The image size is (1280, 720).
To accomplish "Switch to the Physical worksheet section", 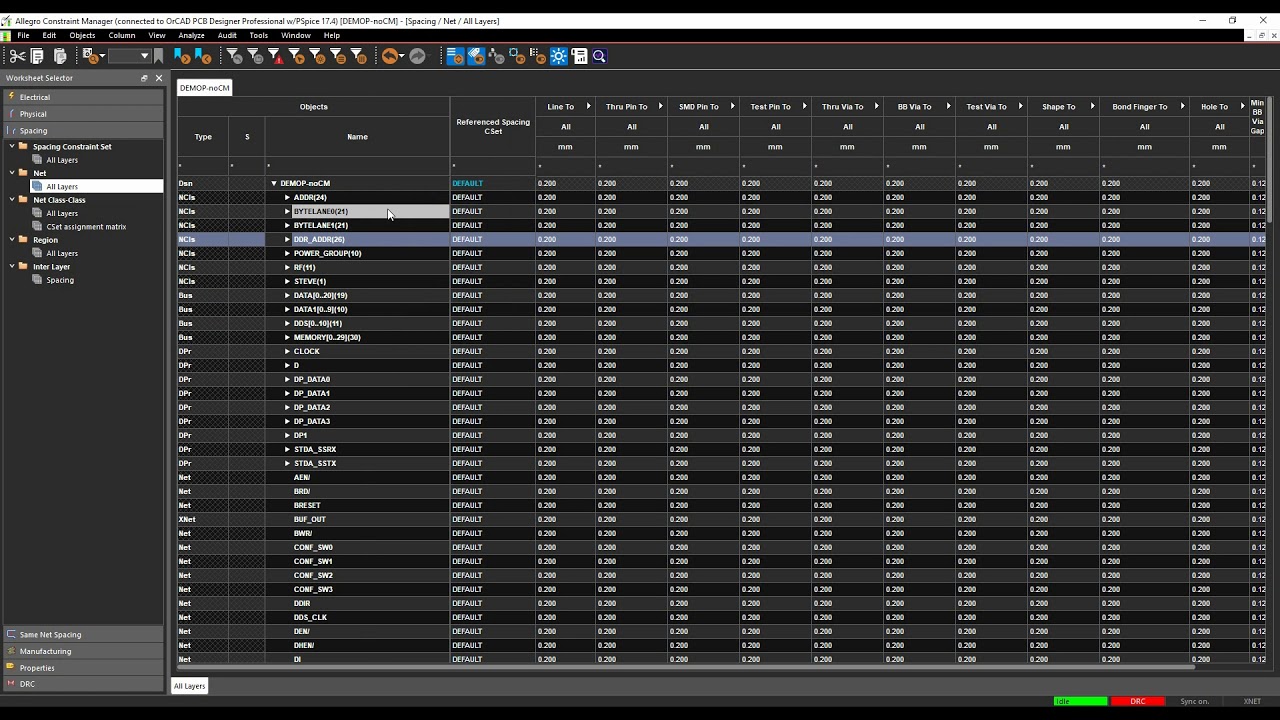I will [83, 114].
